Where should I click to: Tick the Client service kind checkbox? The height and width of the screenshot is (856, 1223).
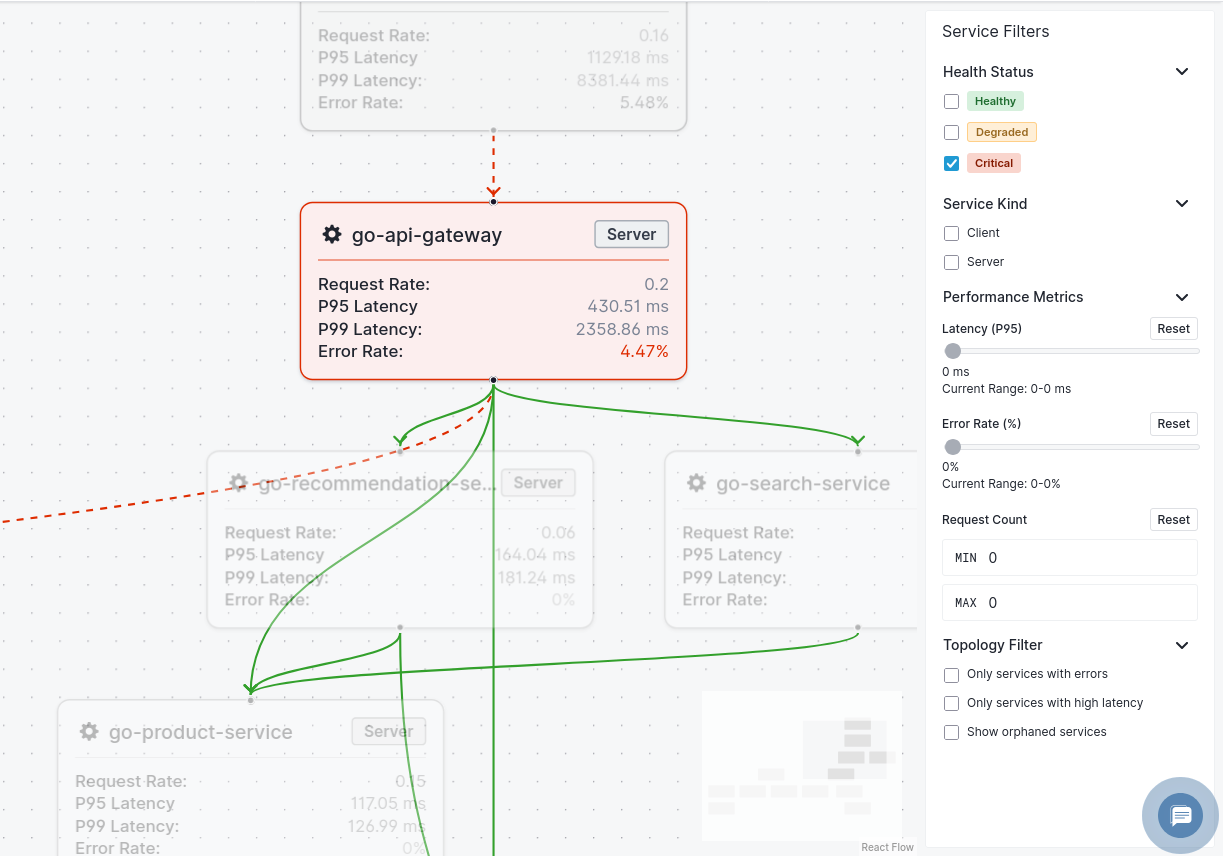click(x=952, y=233)
